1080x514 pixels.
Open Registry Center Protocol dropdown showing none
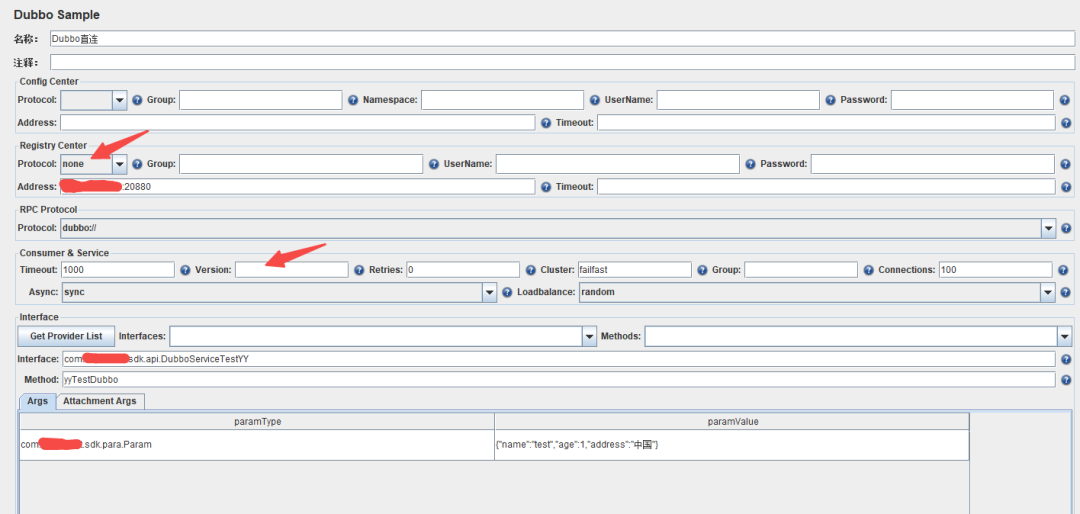(x=94, y=164)
